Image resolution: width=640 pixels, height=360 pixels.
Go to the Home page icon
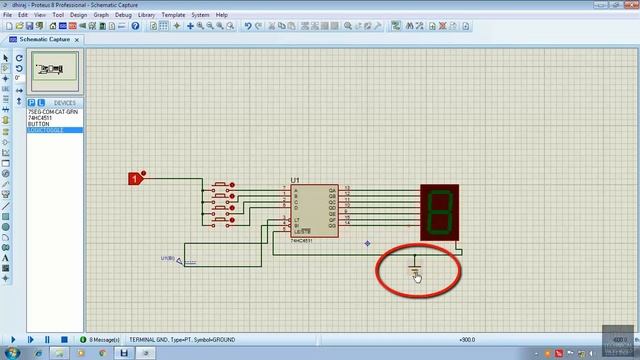coord(53,26)
